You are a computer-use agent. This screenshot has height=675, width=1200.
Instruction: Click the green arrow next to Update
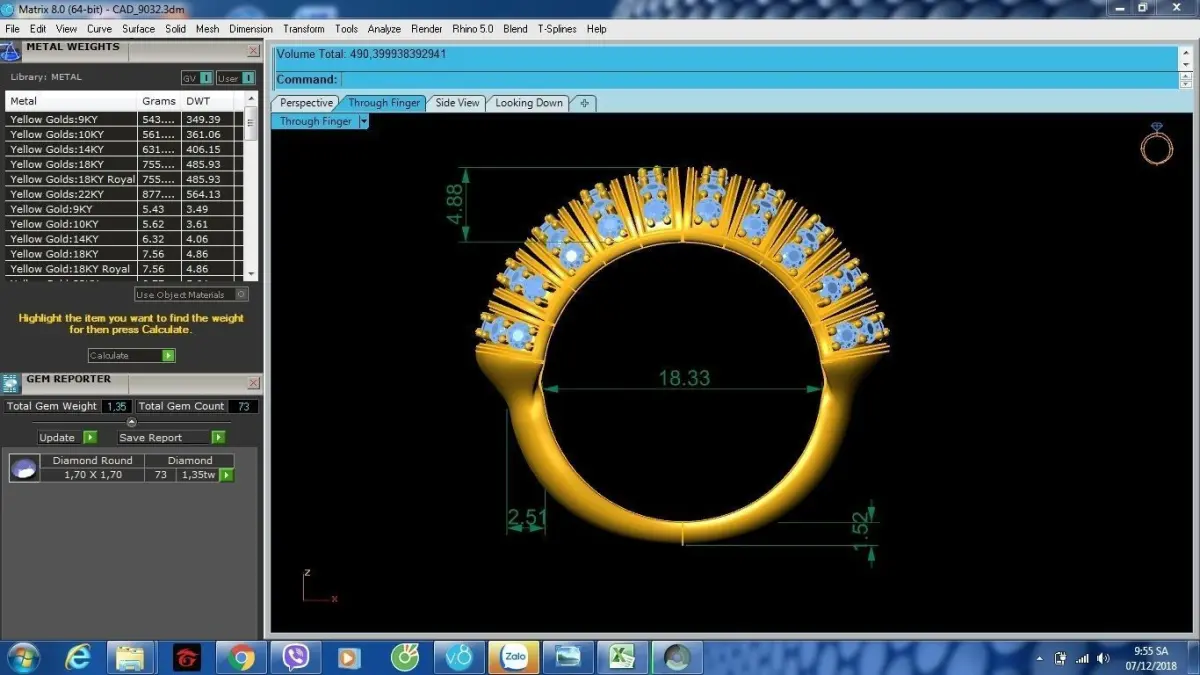click(x=90, y=437)
